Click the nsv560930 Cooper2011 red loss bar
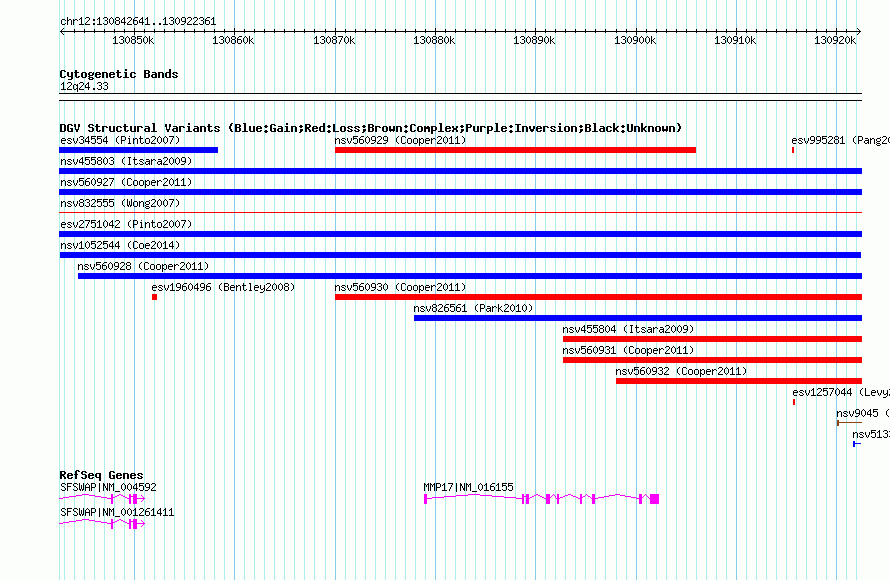This screenshot has height=580, width=890. [x=598, y=297]
